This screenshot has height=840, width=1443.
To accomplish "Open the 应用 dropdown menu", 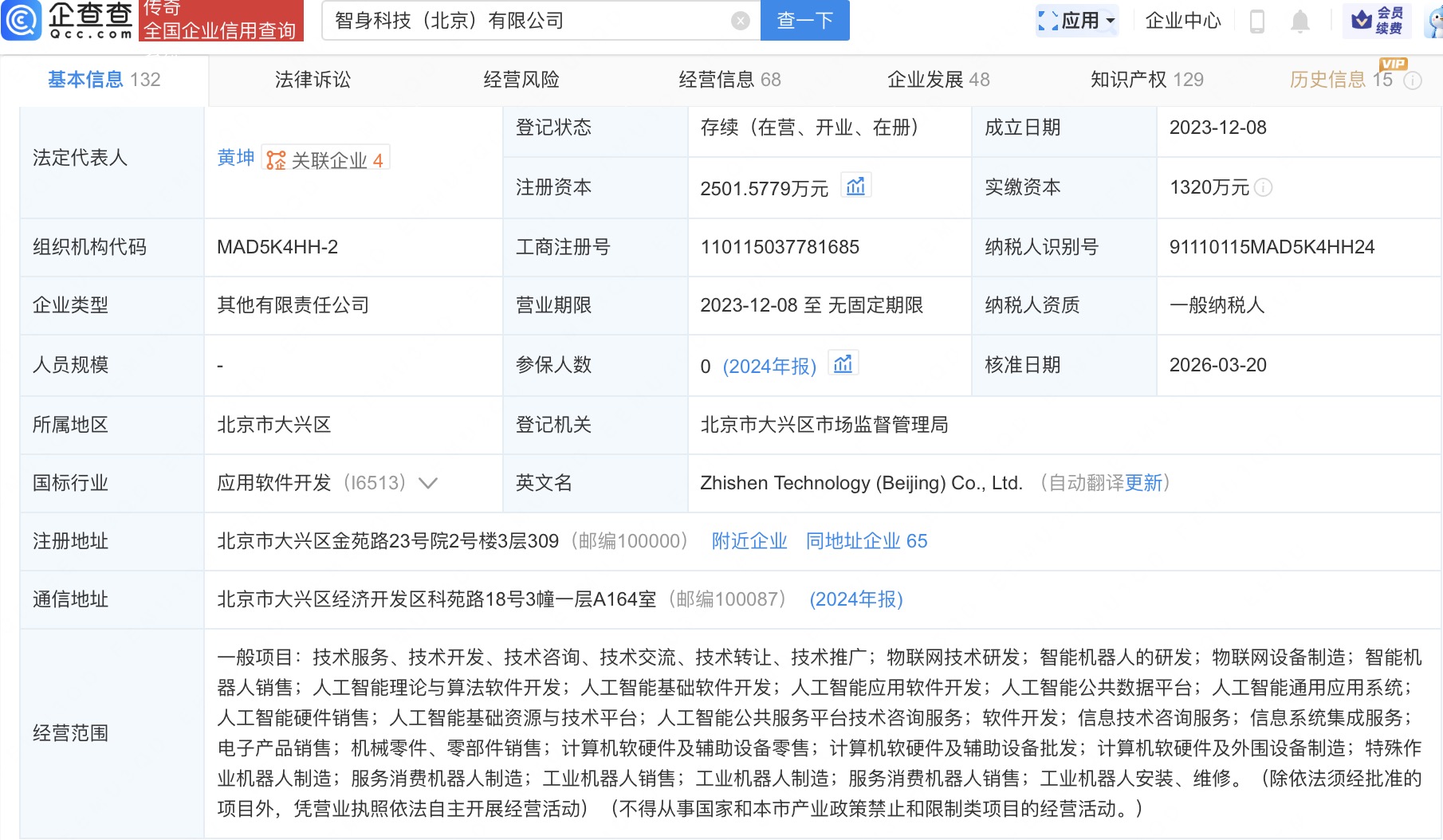I will point(1077,21).
